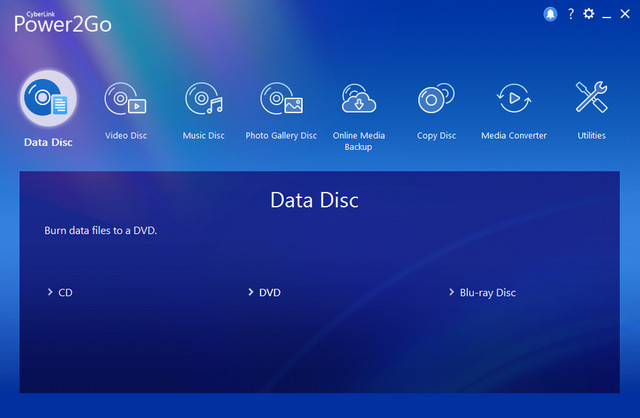Click the CyberLink Power2Go logo

(62, 23)
